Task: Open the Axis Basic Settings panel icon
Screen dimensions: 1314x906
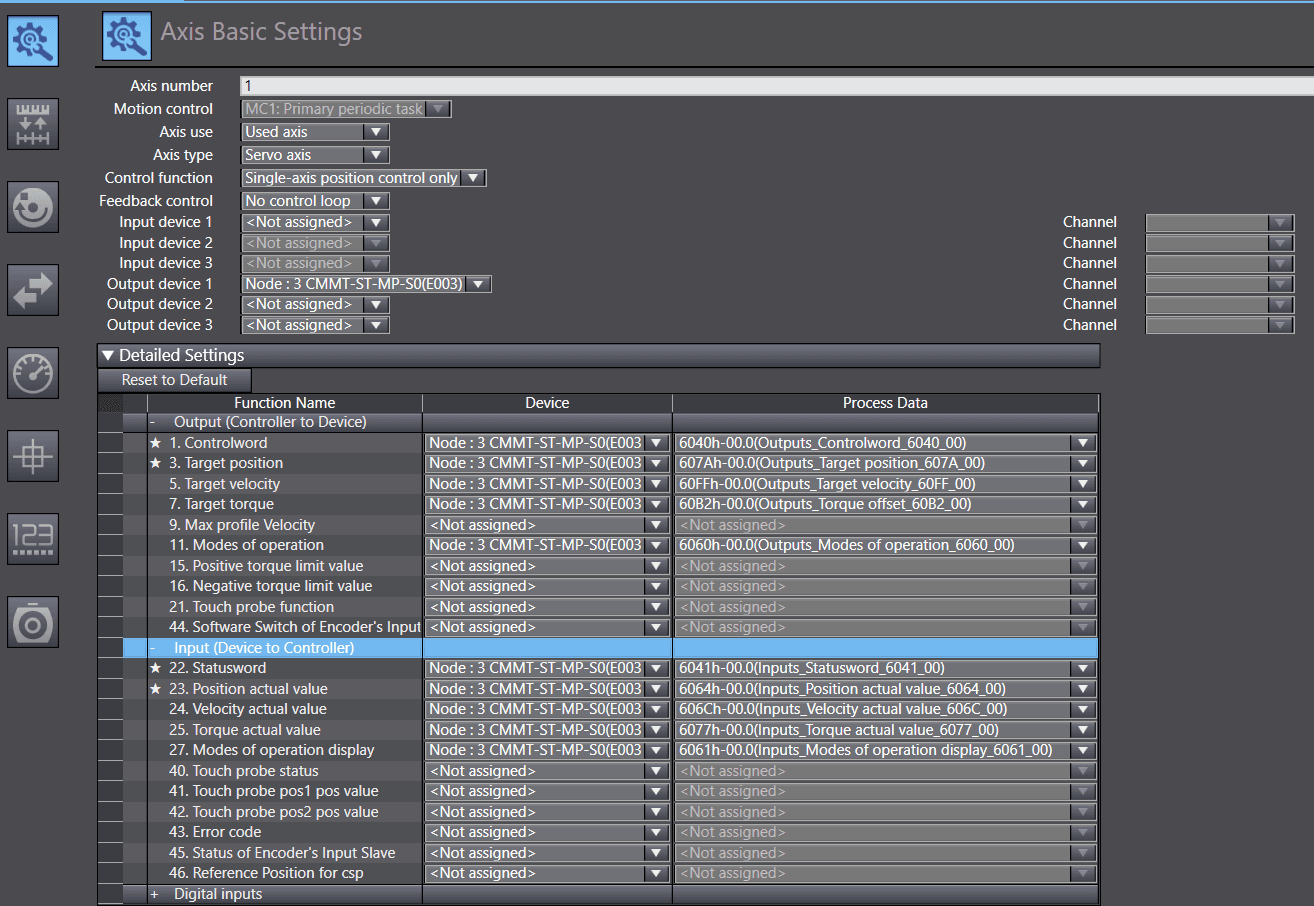Action: click(32, 40)
